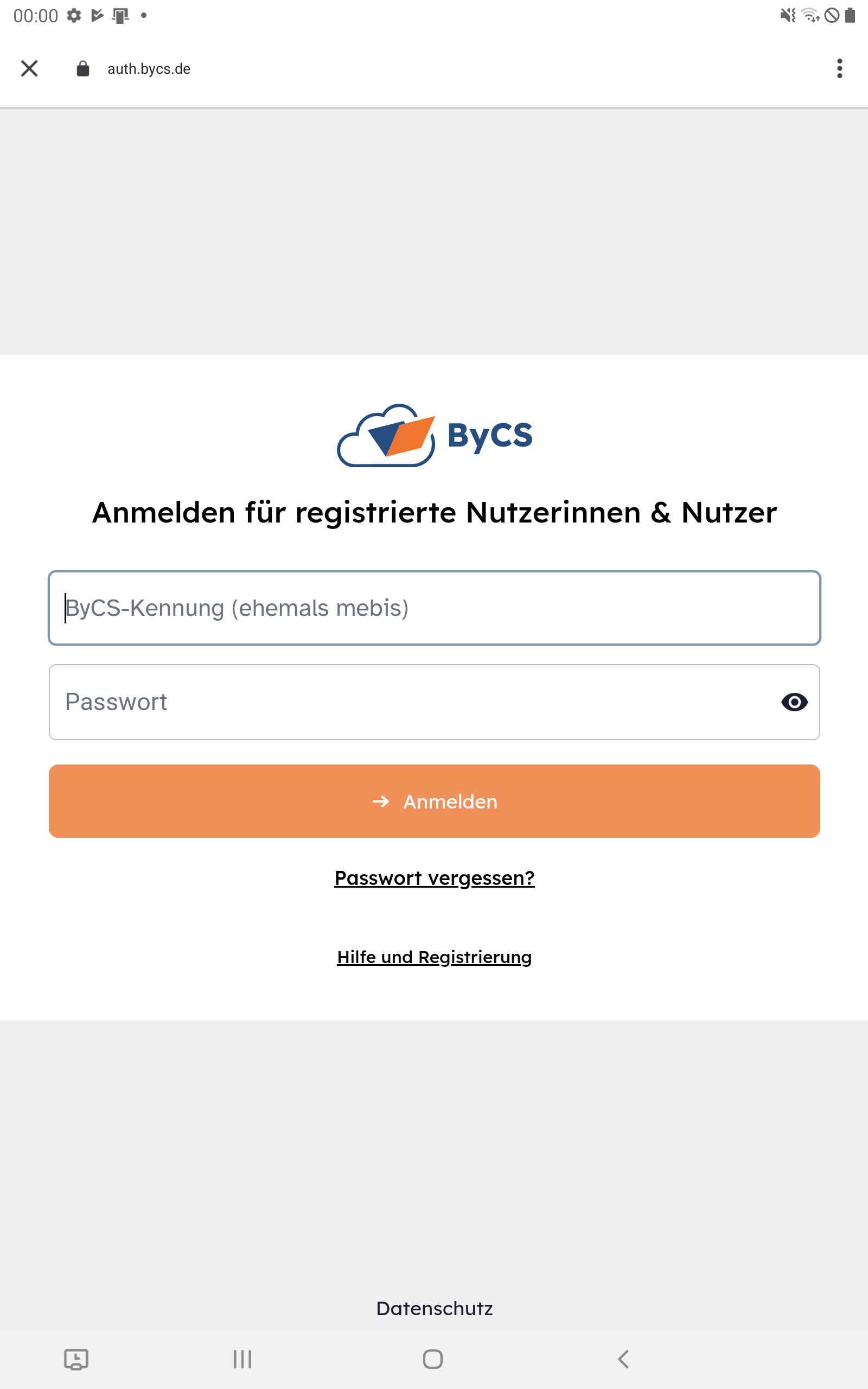868x1389 pixels.
Task: Tap the back navigation arrow
Action: point(623,1359)
